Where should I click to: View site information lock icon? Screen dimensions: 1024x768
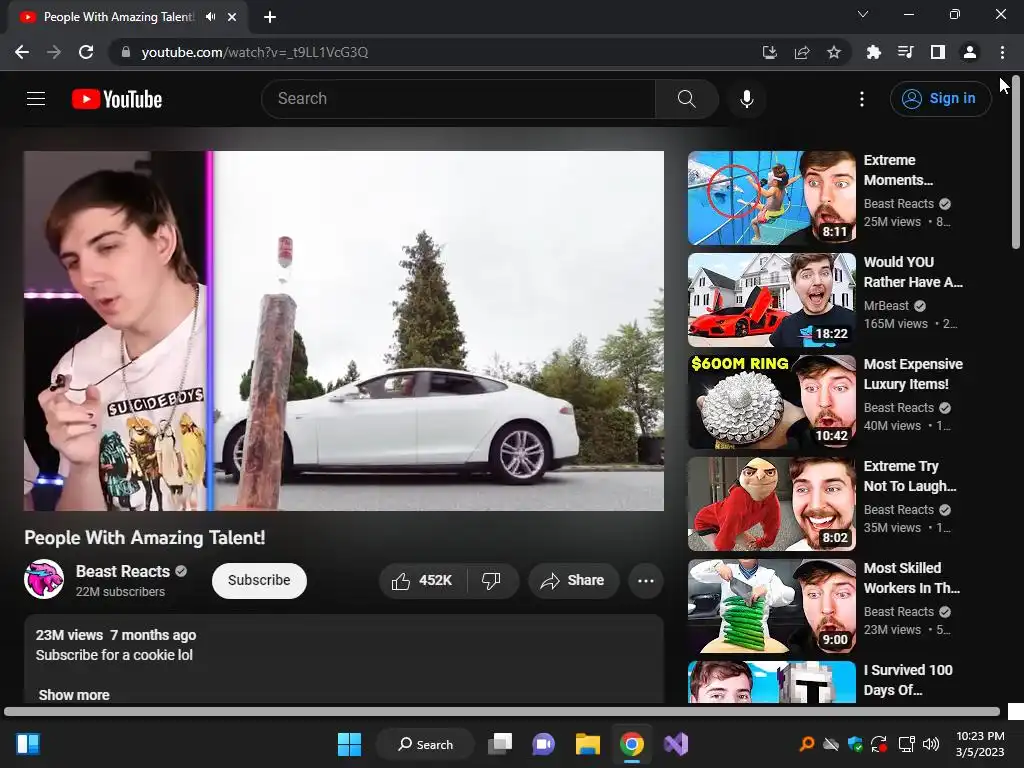[126, 52]
